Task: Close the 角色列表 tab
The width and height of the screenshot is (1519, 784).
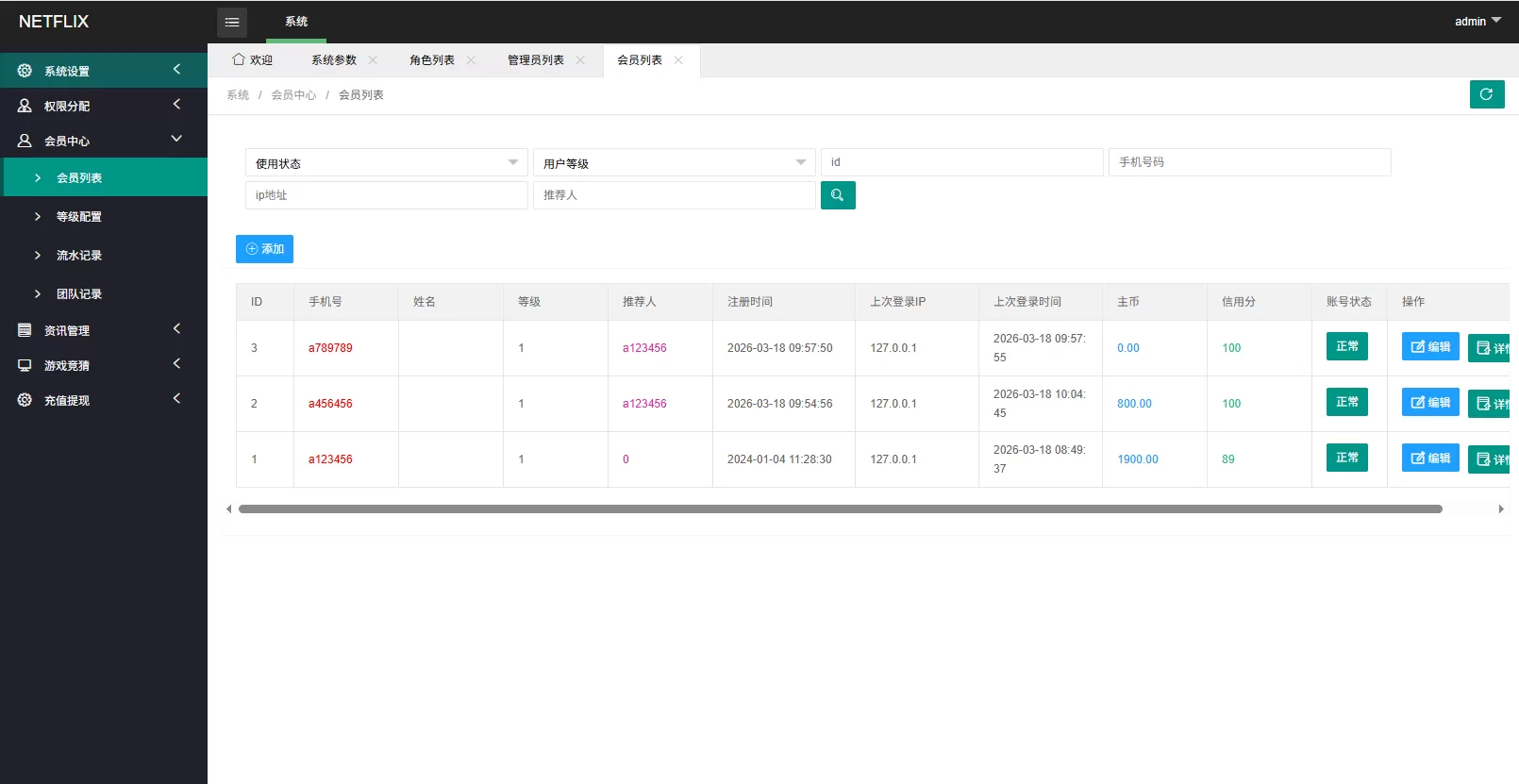Action: coord(471,60)
